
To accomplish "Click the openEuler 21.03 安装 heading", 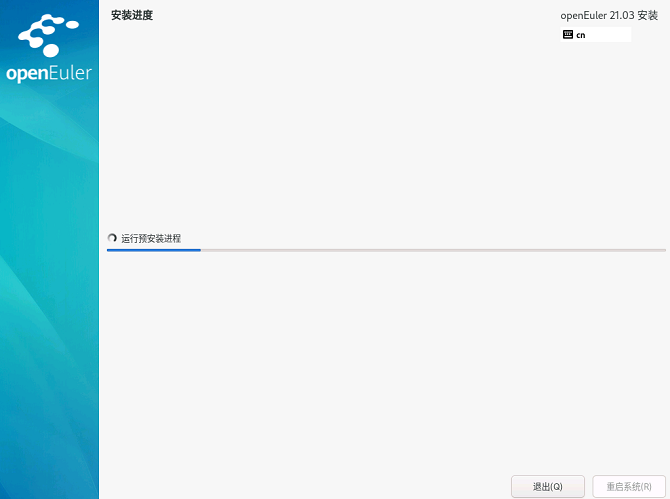I will pyautogui.click(x=609, y=15).
